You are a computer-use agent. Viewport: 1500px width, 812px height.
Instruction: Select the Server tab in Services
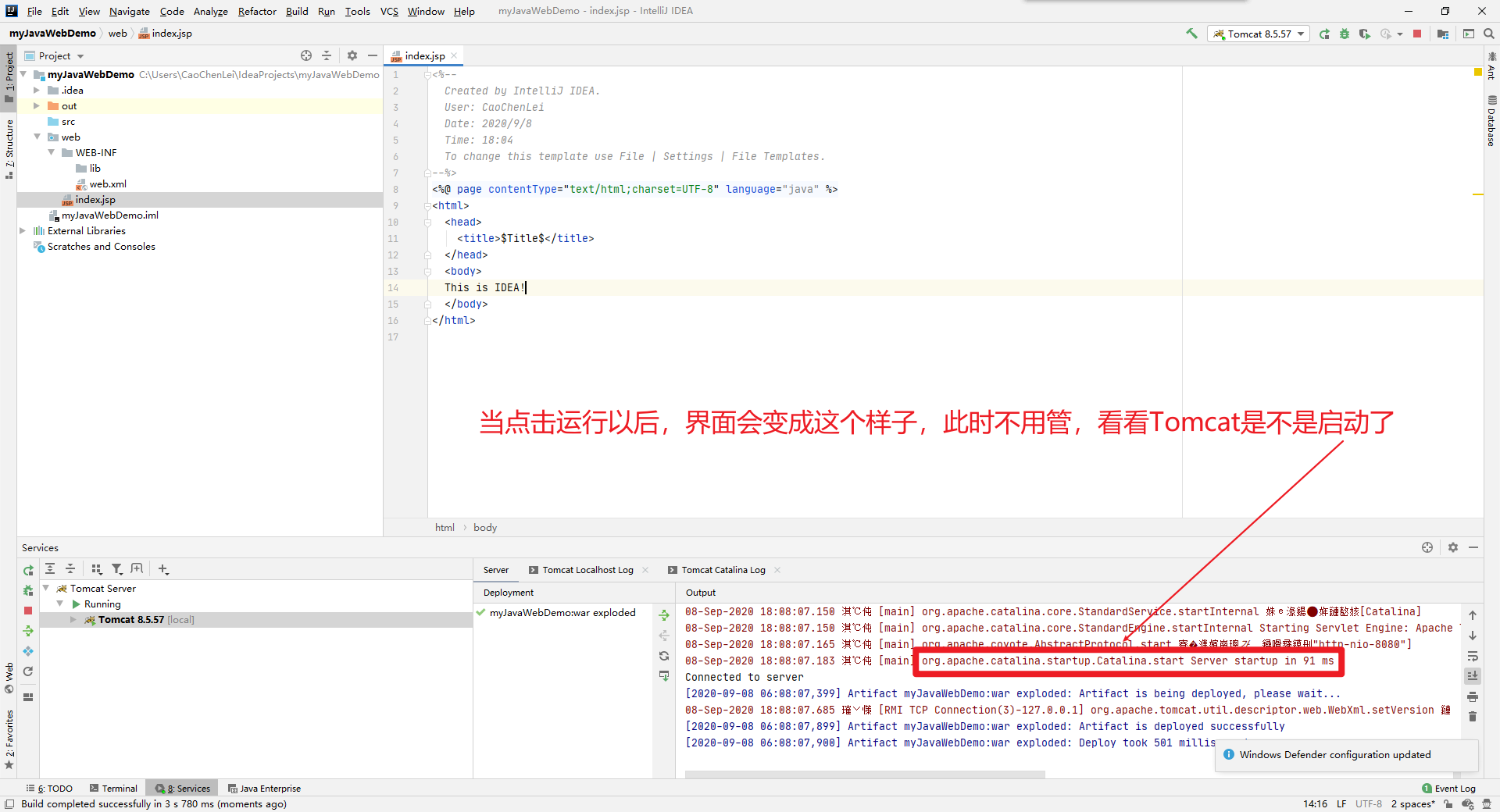tap(495, 570)
